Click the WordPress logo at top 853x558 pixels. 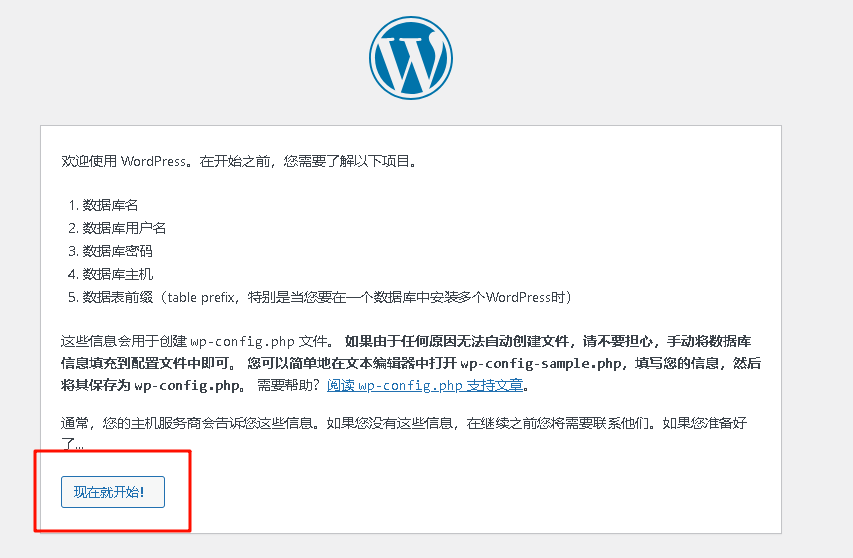(411, 58)
